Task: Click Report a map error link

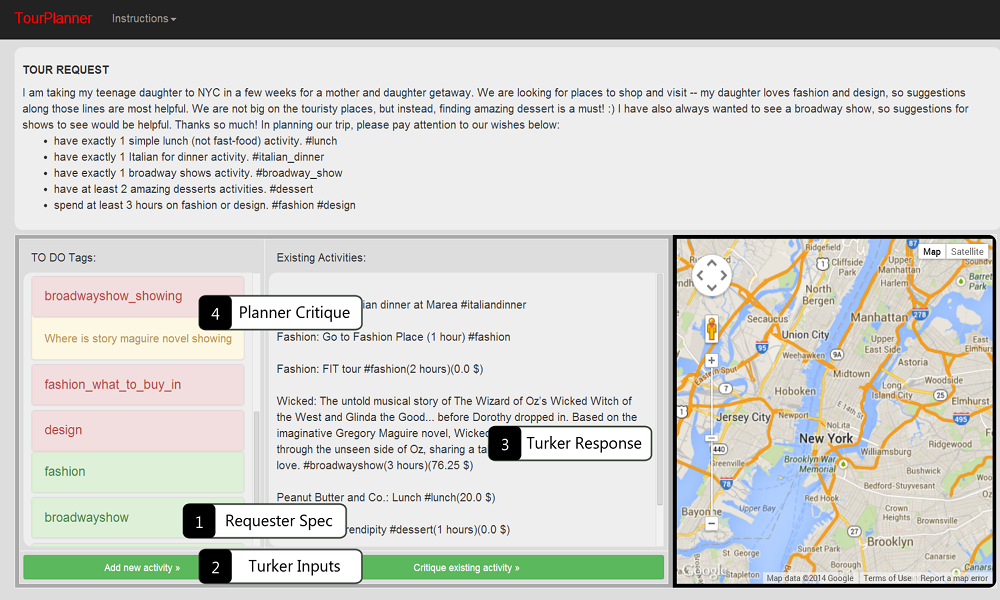Action: click(955, 578)
